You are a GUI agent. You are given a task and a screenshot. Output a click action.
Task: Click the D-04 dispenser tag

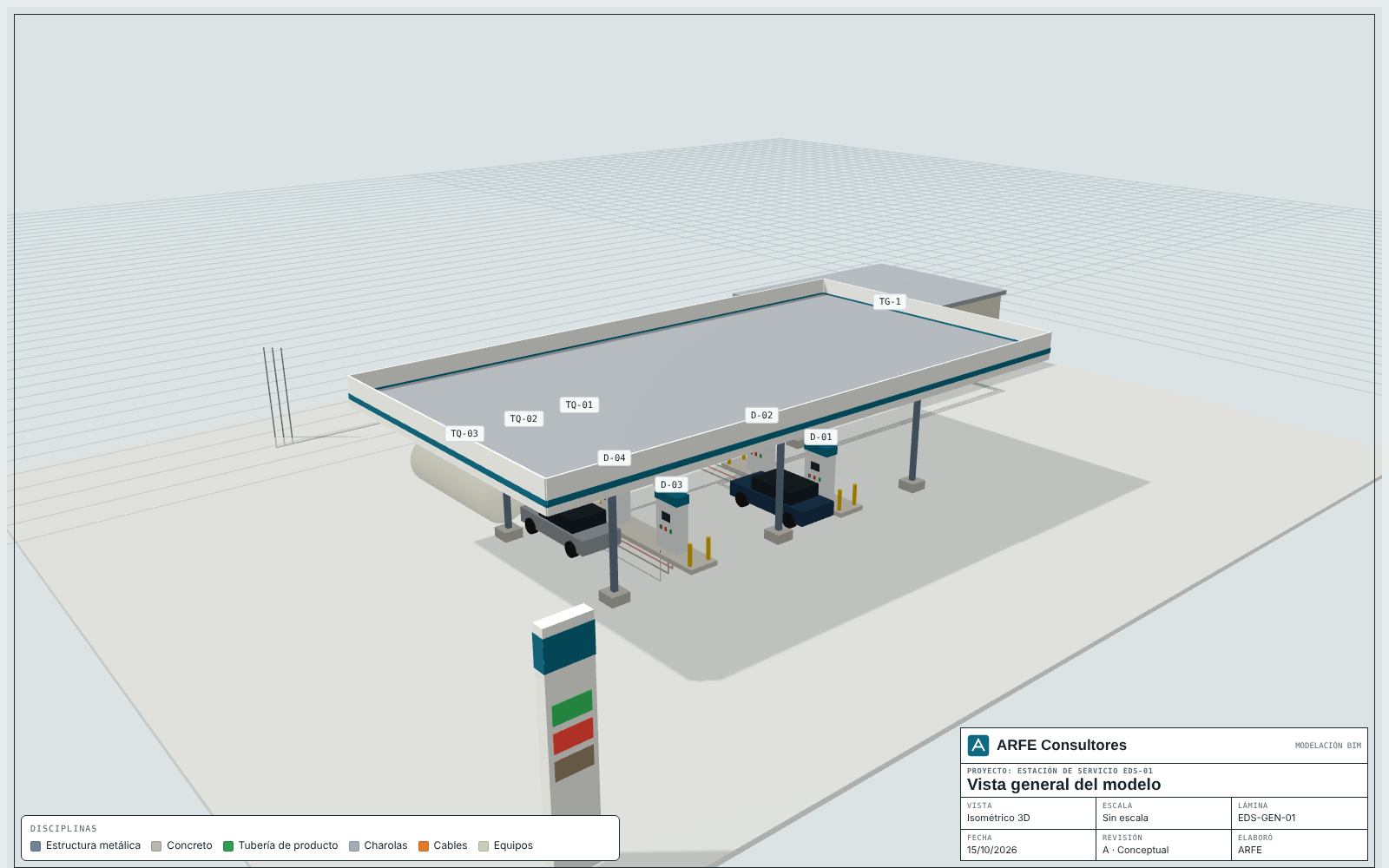614,458
